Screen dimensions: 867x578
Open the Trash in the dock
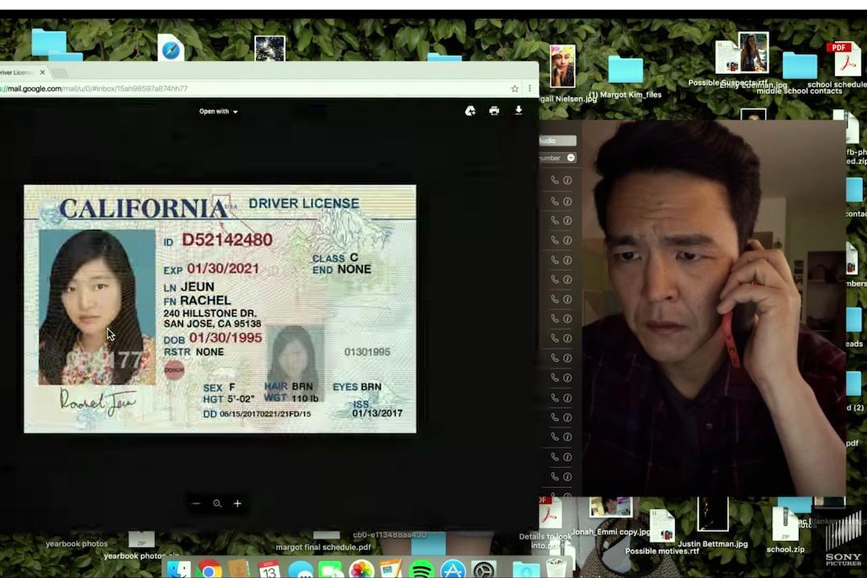[x=556, y=569]
